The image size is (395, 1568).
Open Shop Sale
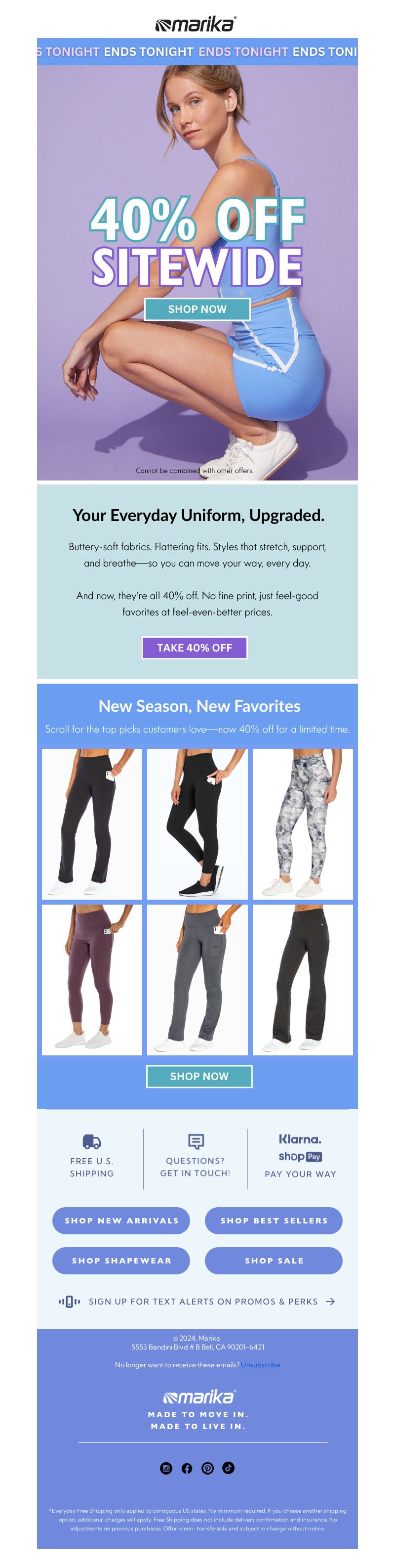pos(274,1261)
